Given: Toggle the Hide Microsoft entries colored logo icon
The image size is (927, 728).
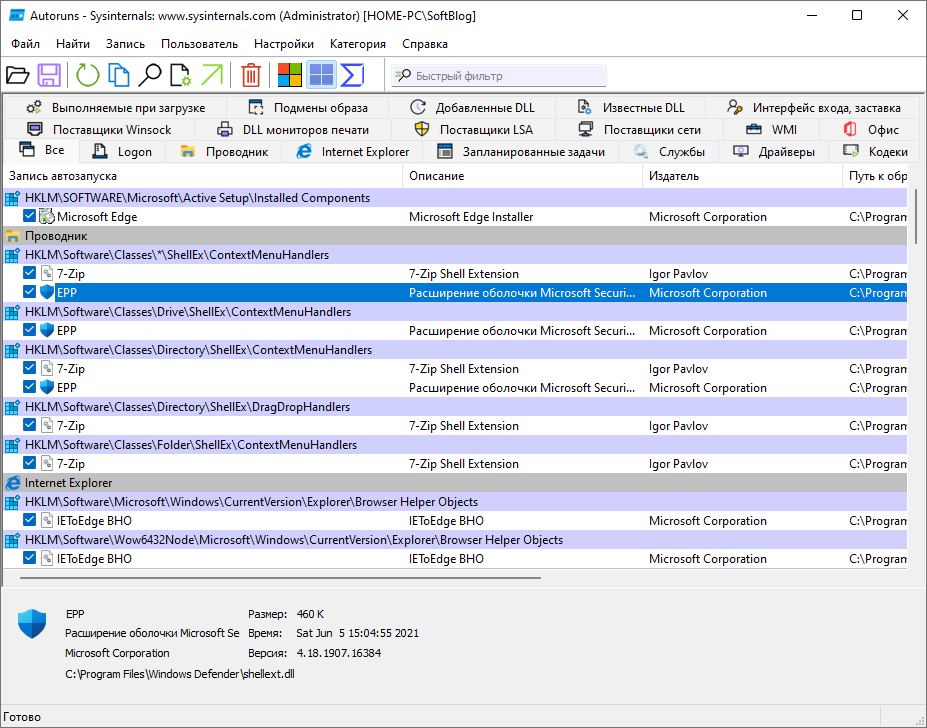Looking at the screenshot, I should pos(290,75).
